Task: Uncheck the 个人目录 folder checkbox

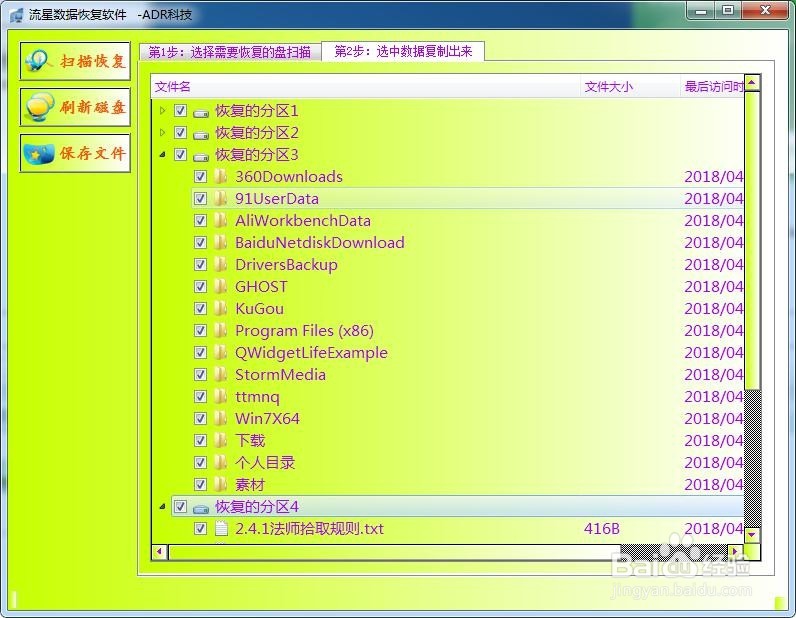Action: pyautogui.click(x=201, y=463)
